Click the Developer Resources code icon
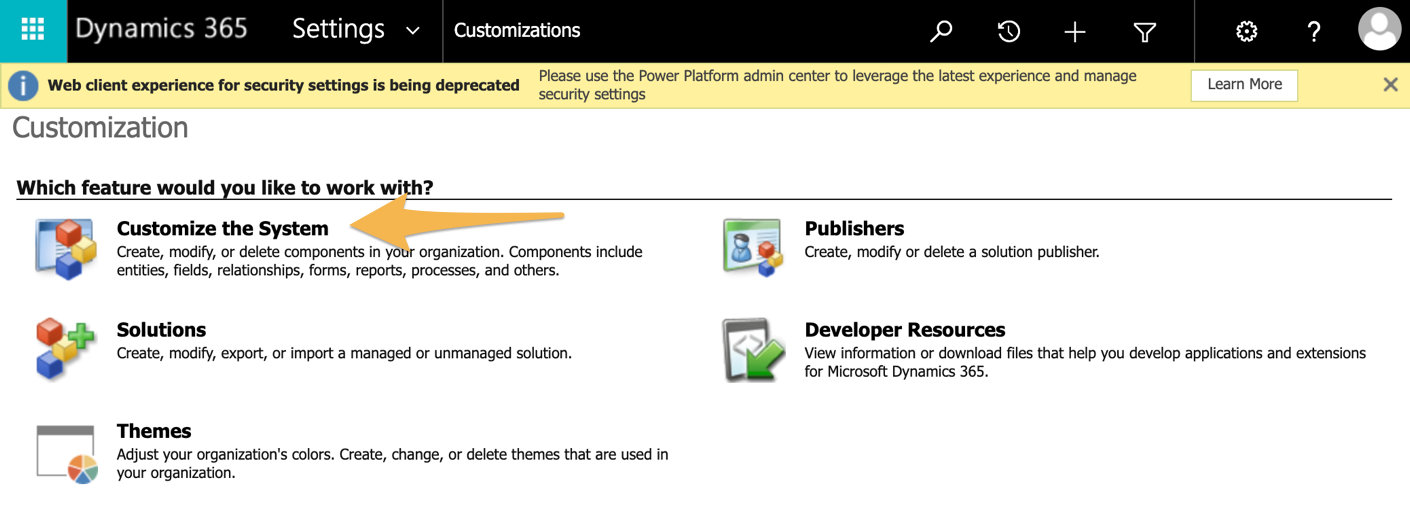This screenshot has width=1410, height=506. [753, 350]
